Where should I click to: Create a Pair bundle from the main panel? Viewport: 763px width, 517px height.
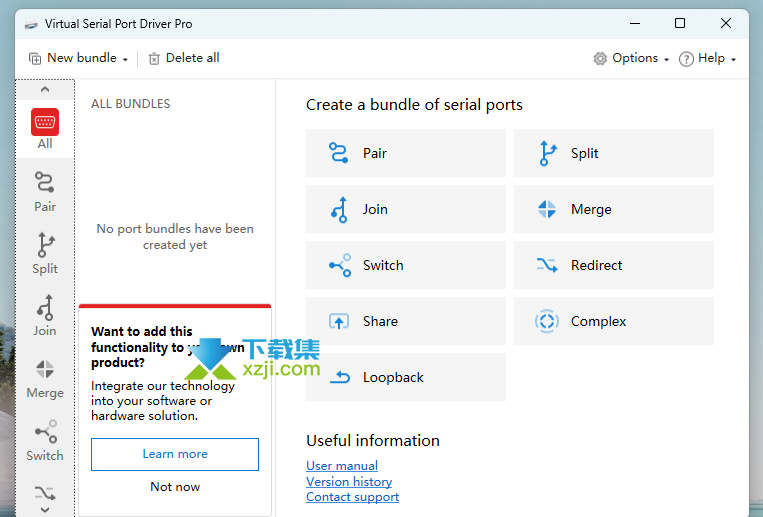406,153
